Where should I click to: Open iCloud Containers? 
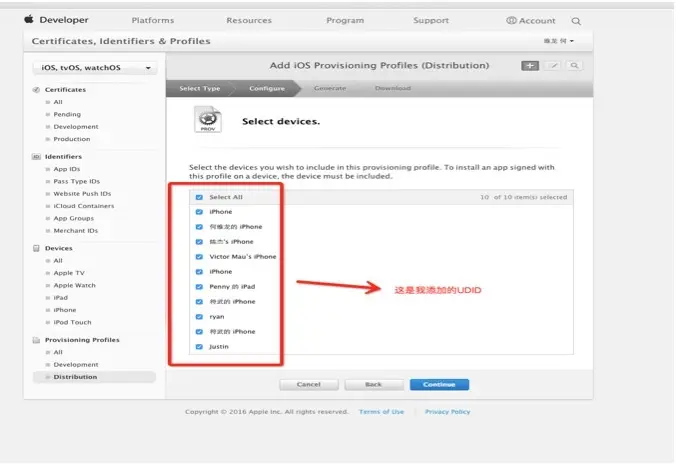click(x=84, y=206)
